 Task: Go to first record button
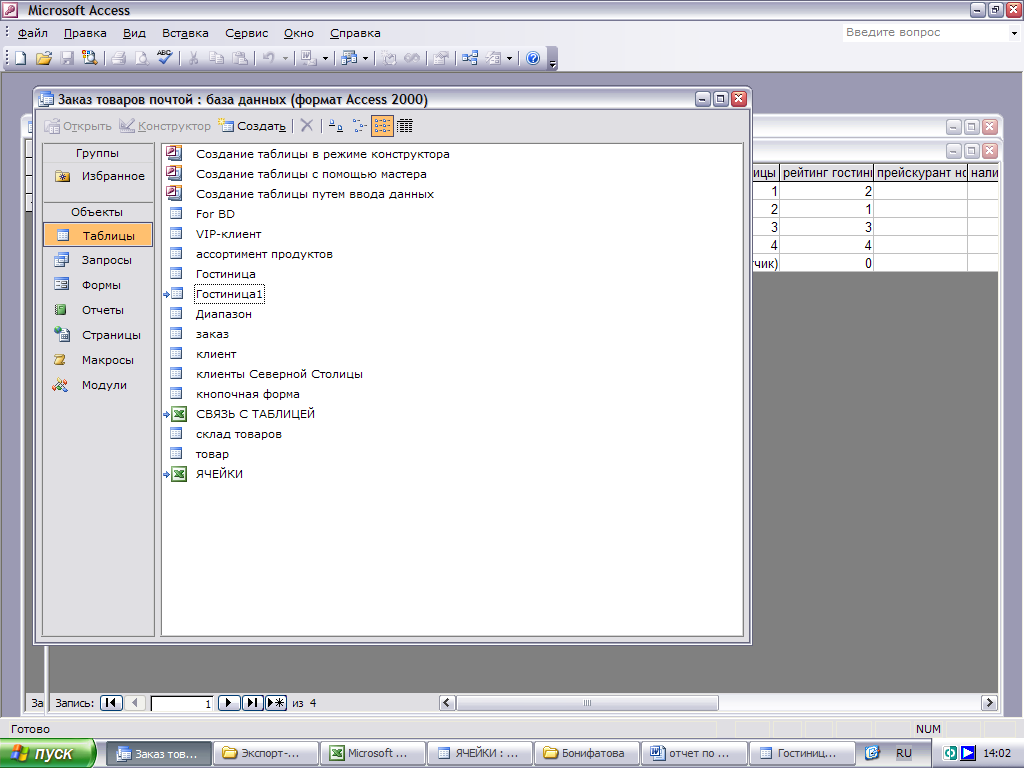coord(111,703)
